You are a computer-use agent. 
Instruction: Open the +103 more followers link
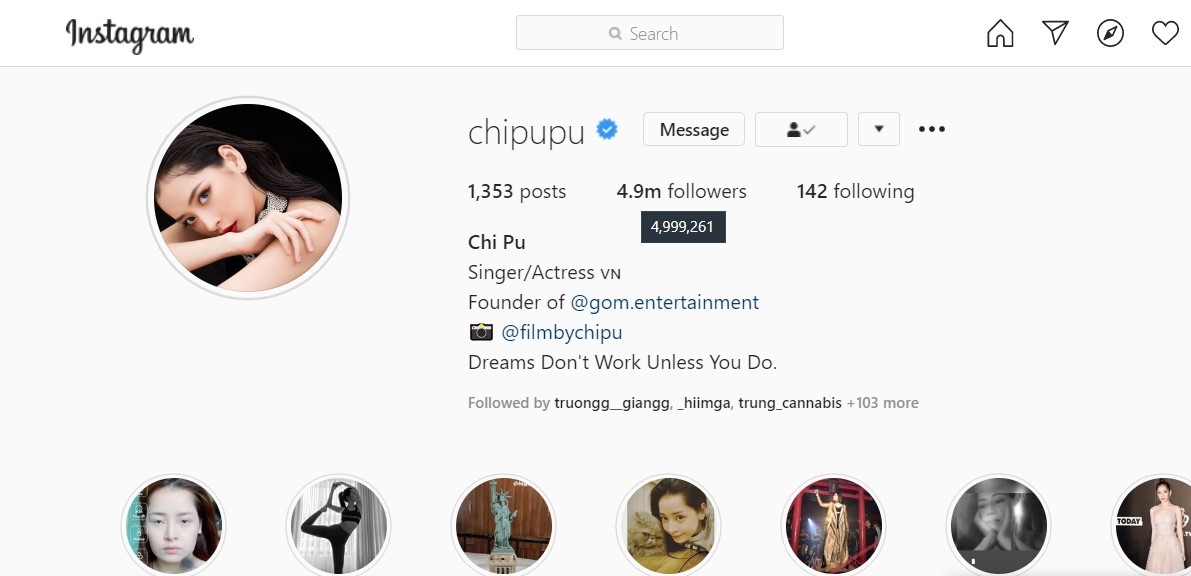coord(883,403)
